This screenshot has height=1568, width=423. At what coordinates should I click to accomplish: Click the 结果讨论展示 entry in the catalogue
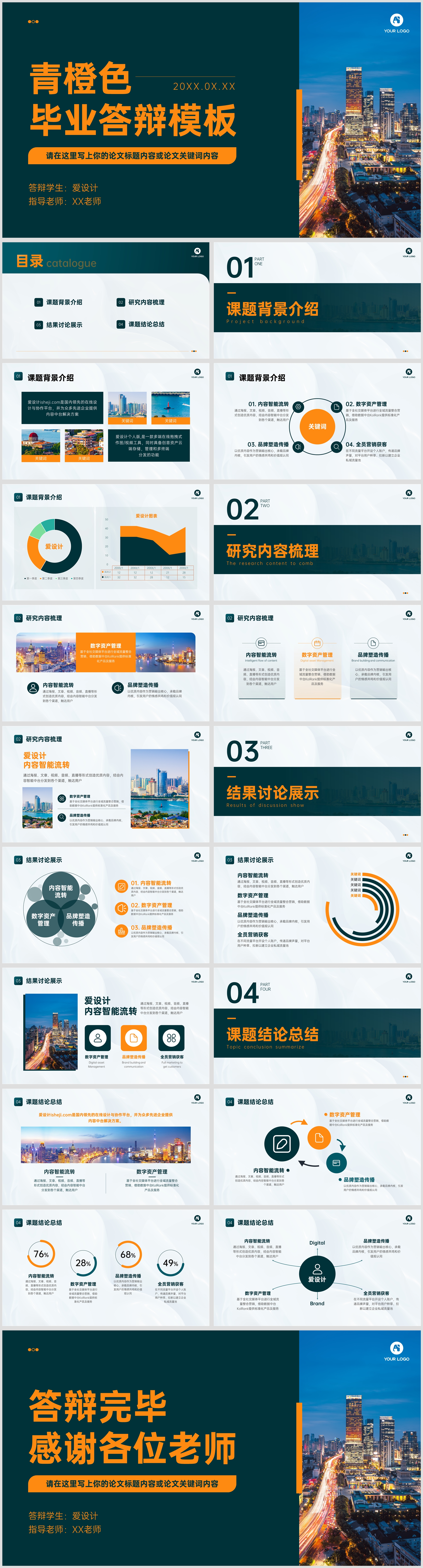click(x=65, y=325)
